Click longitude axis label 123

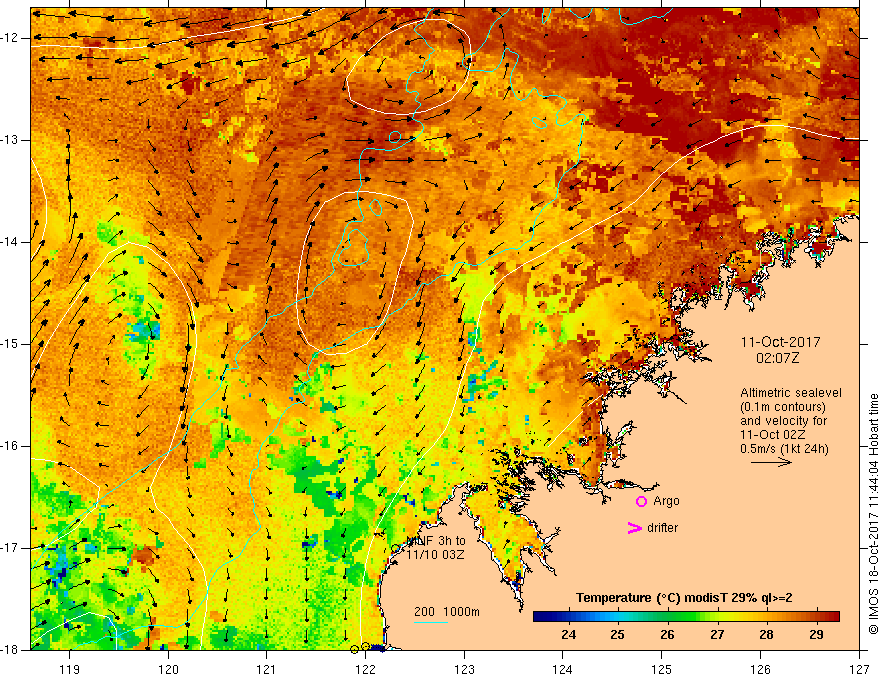pos(464,669)
